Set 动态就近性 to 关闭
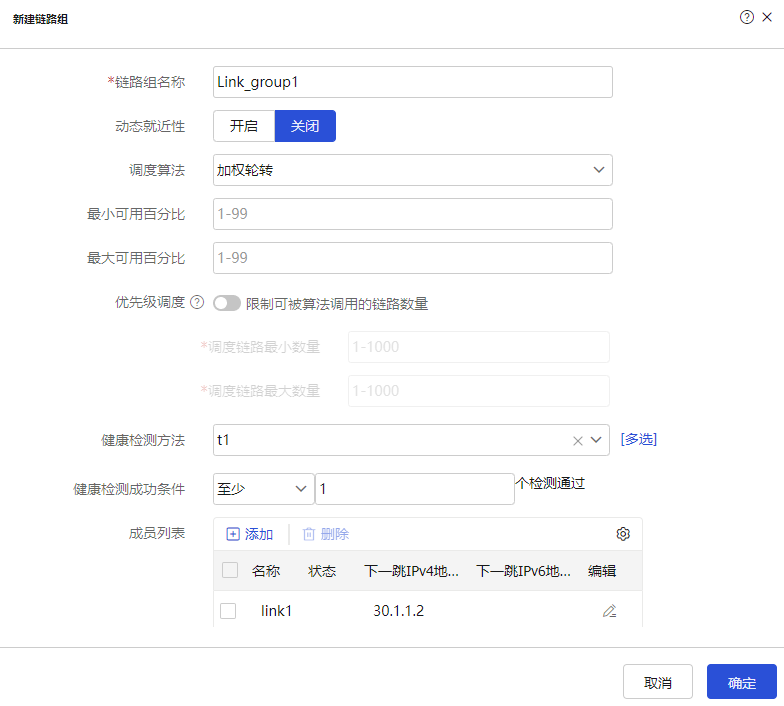 (x=305, y=126)
